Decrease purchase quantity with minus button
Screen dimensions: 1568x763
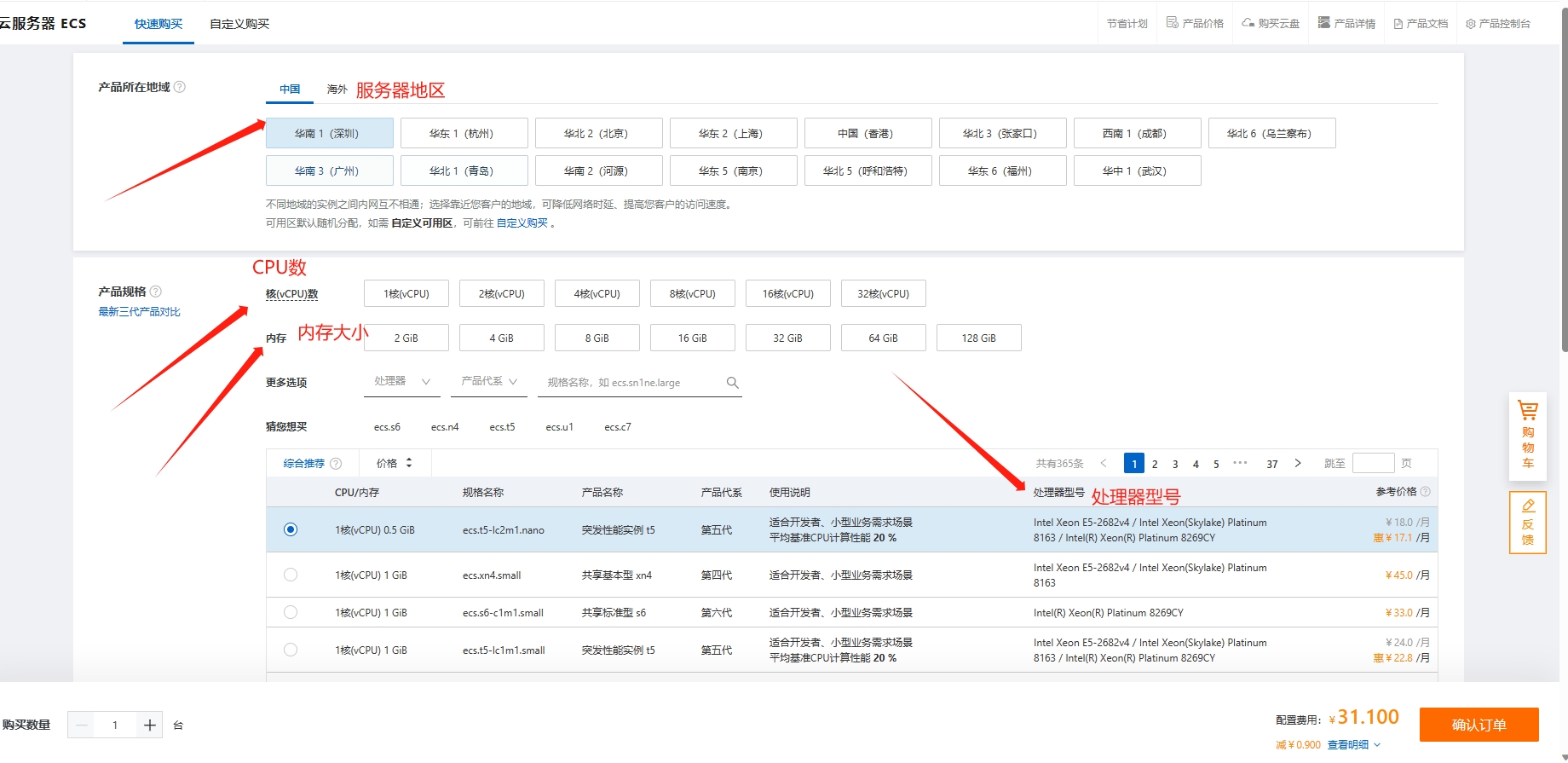tap(82, 725)
